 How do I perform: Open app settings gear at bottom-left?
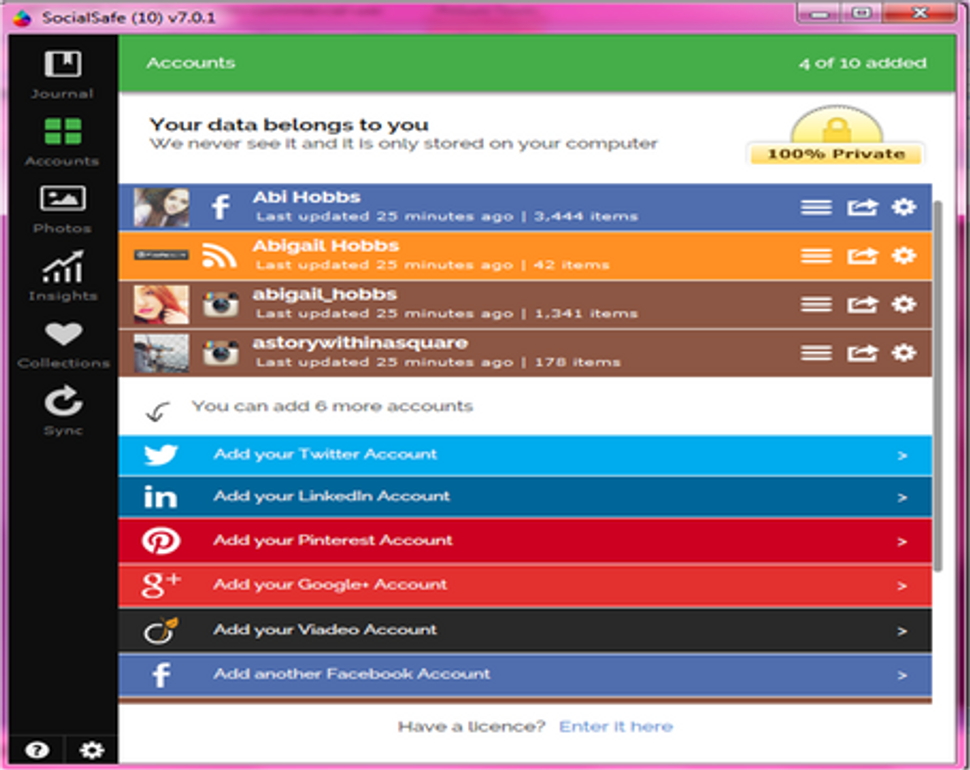[x=92, y=750]
